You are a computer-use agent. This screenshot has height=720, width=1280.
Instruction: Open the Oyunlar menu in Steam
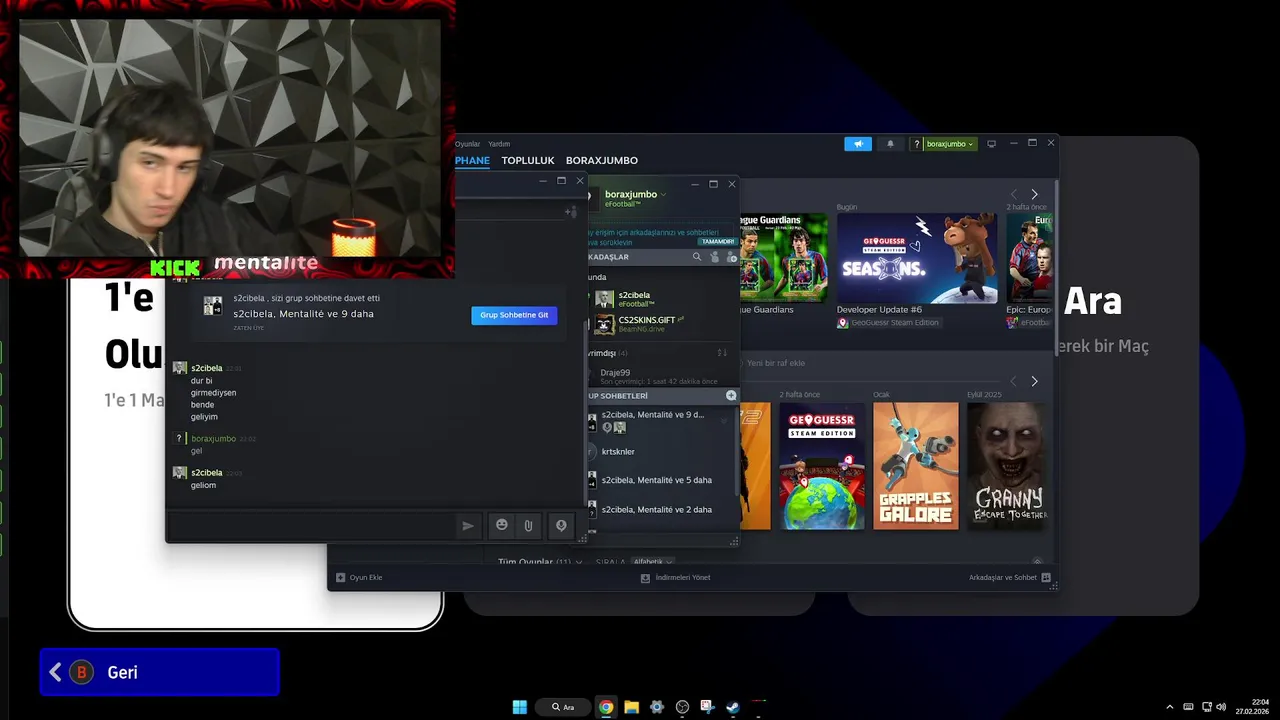[467, 144]
